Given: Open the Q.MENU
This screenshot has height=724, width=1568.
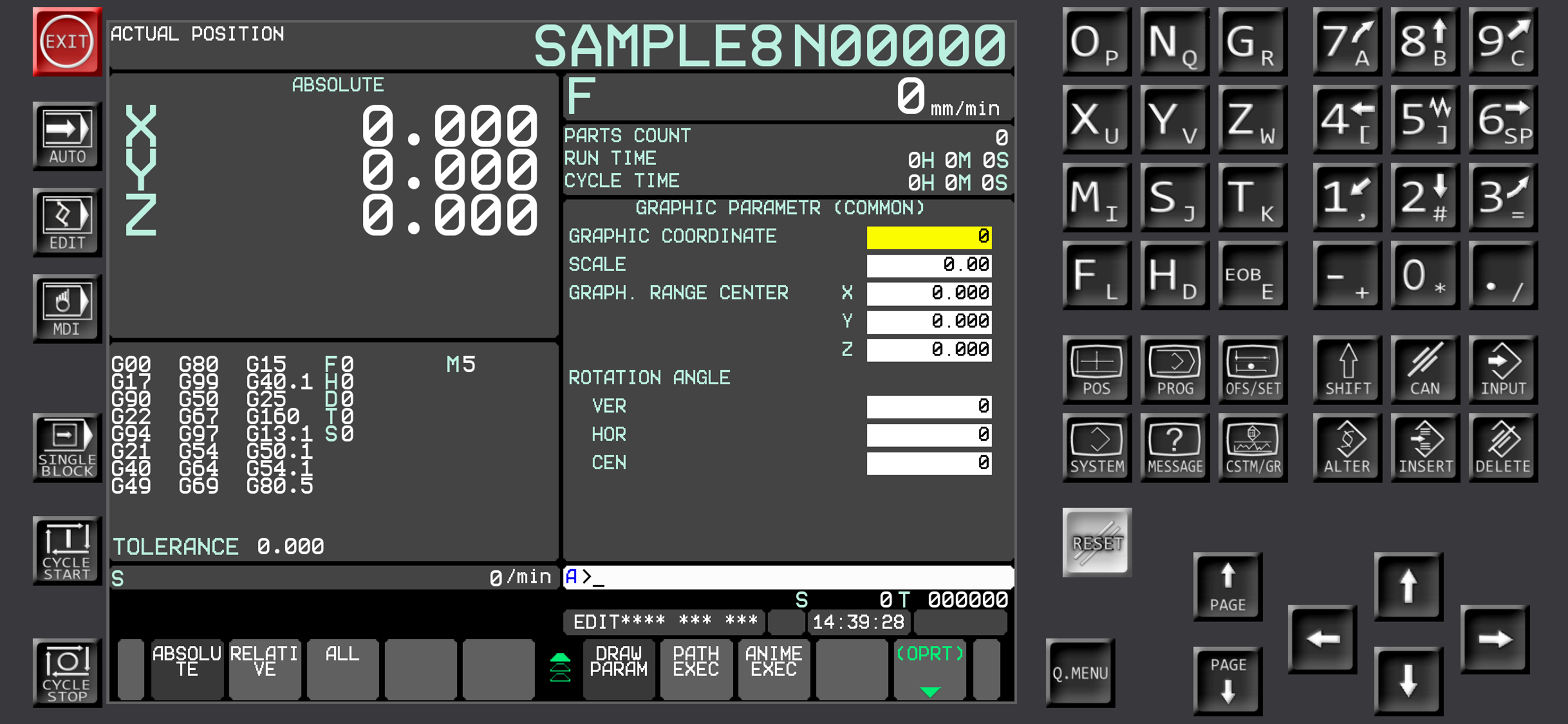Looking at the screenshot, I should (x=1080, y=673).
